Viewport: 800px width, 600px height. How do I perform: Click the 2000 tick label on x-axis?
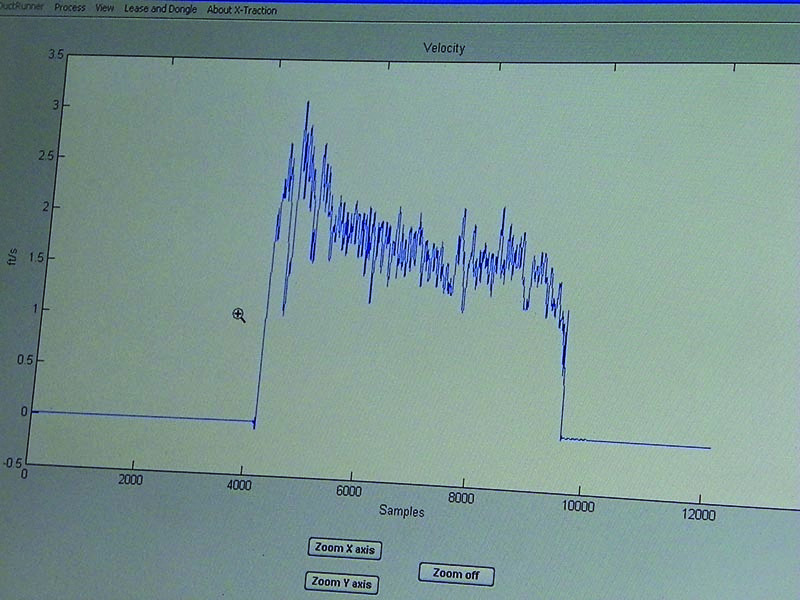tap(130, 480)
